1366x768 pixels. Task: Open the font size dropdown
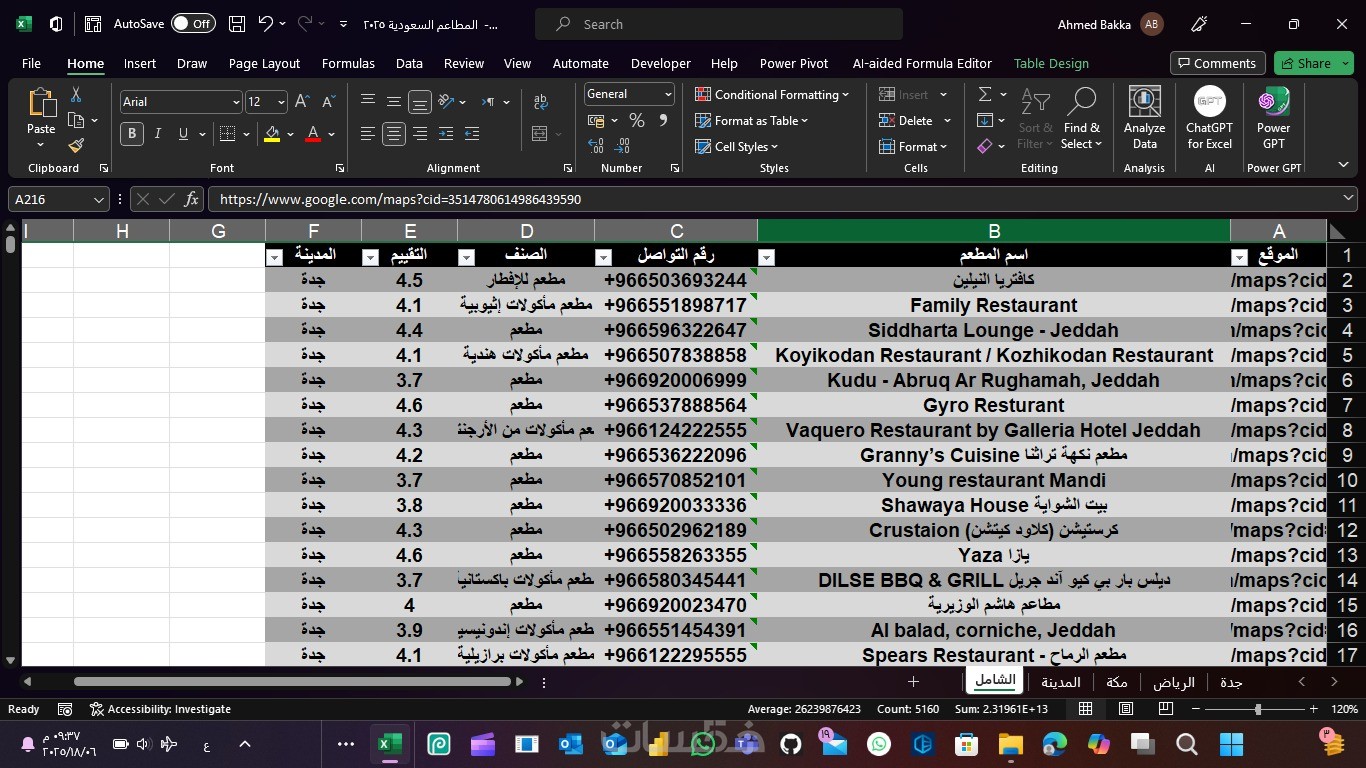point(281,102)
